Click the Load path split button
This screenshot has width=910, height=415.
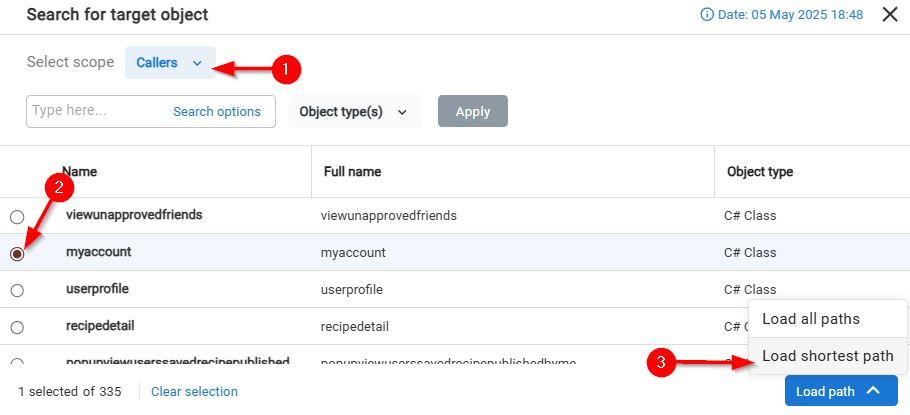click(x=840, y=391)
